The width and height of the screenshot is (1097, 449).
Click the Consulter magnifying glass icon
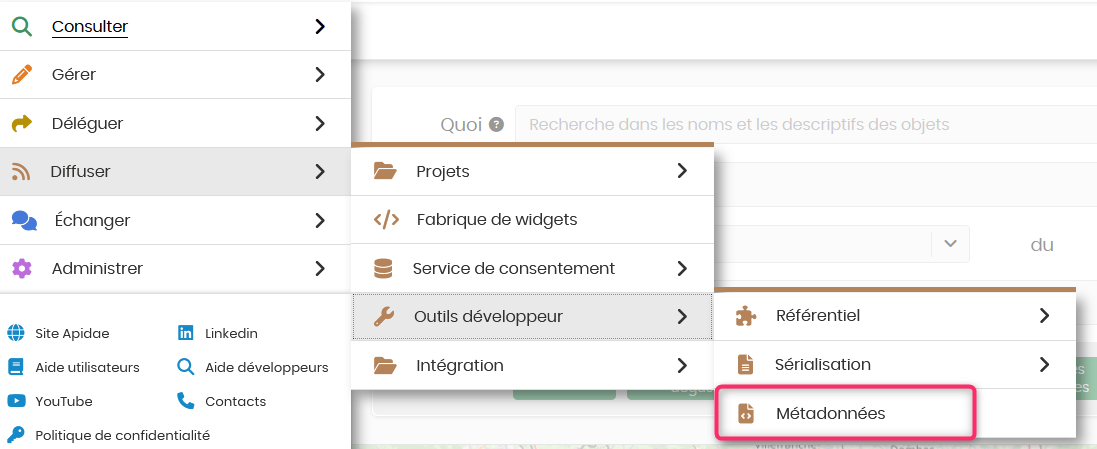coord(22,26)
